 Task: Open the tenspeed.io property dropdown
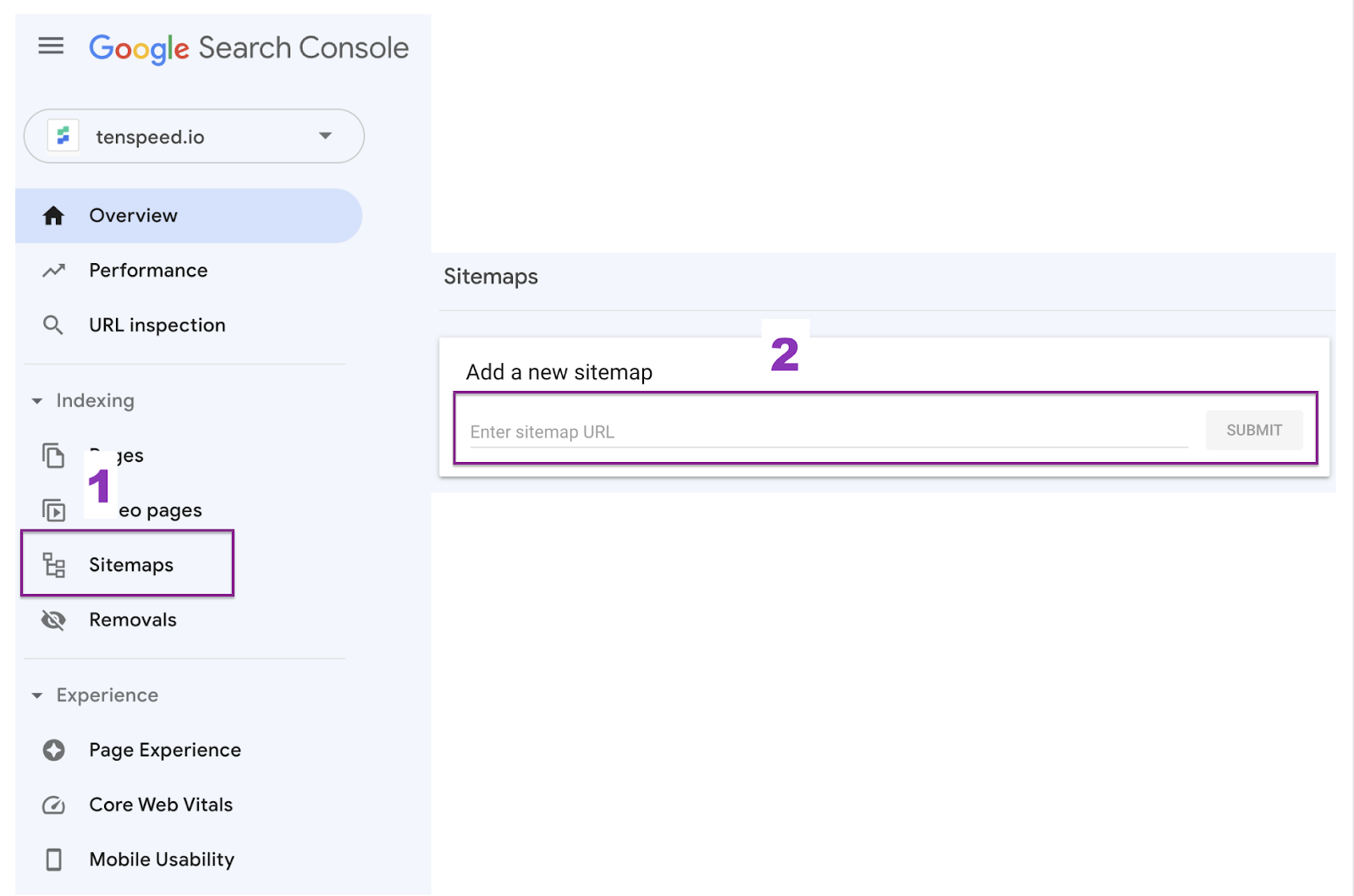[325, 135]
